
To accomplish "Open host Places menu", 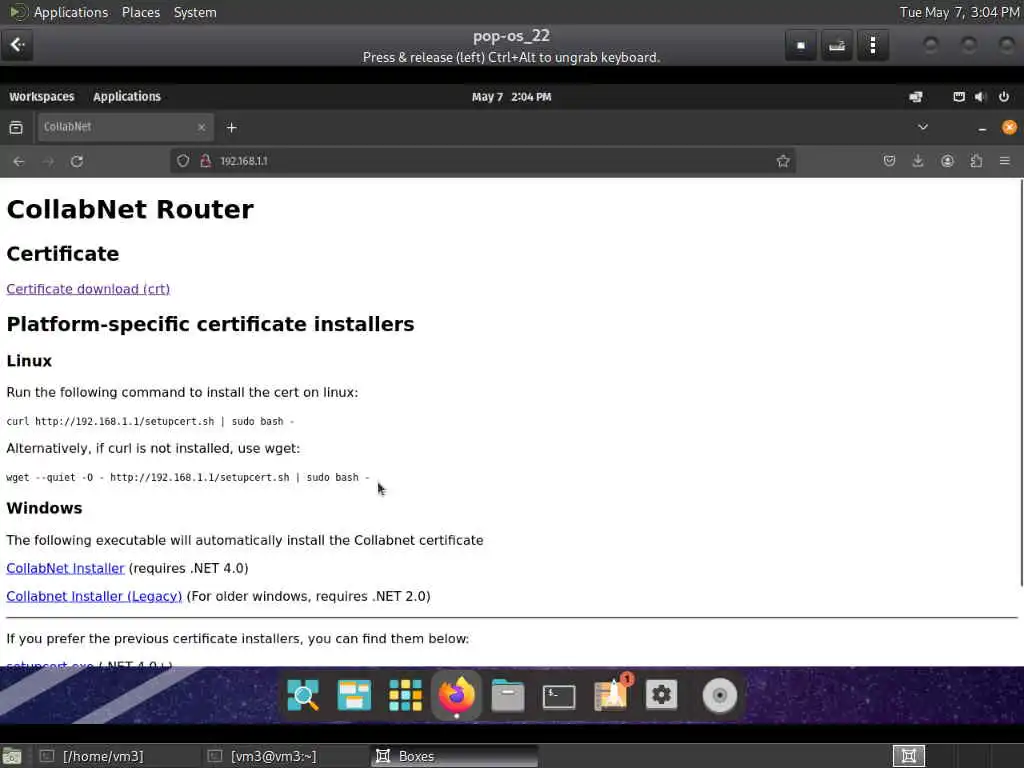I will (141, 12).
